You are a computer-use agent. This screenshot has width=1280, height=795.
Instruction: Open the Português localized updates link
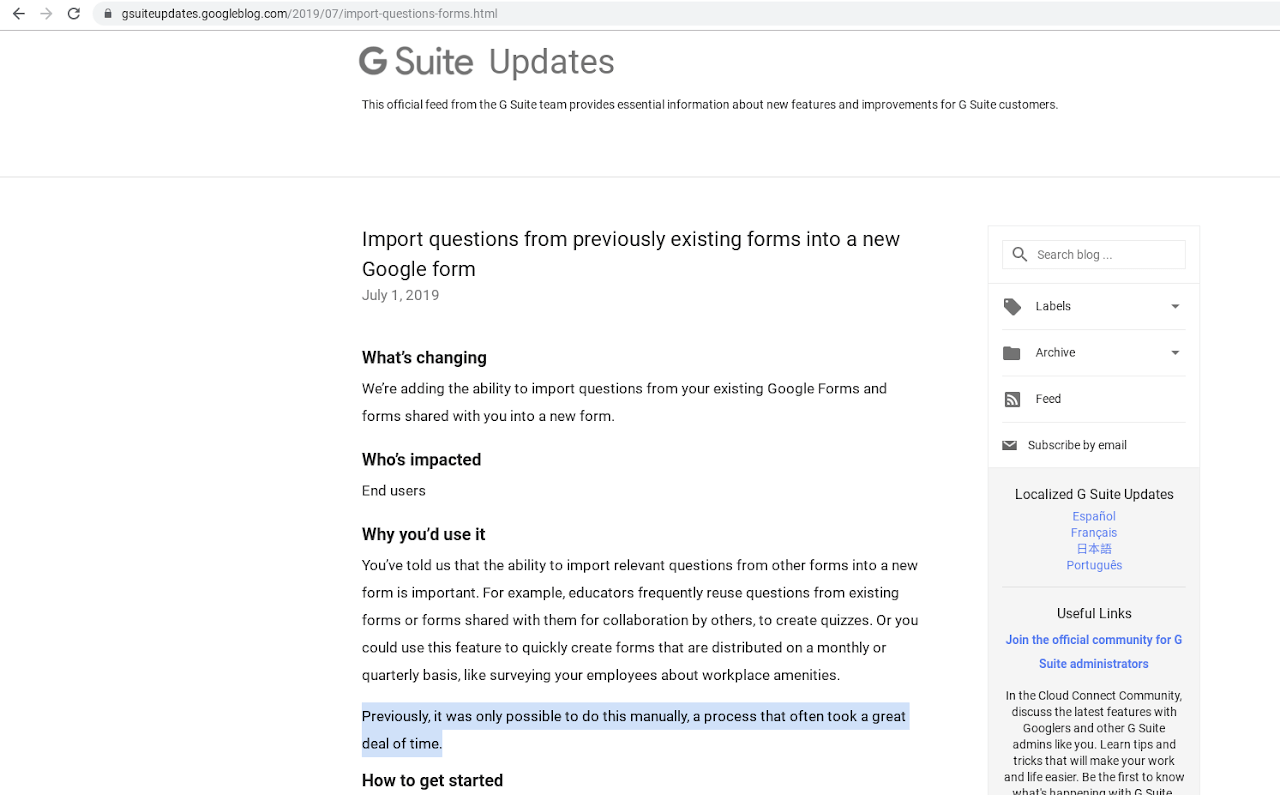pyautogui.click(x=1094, y=565)
